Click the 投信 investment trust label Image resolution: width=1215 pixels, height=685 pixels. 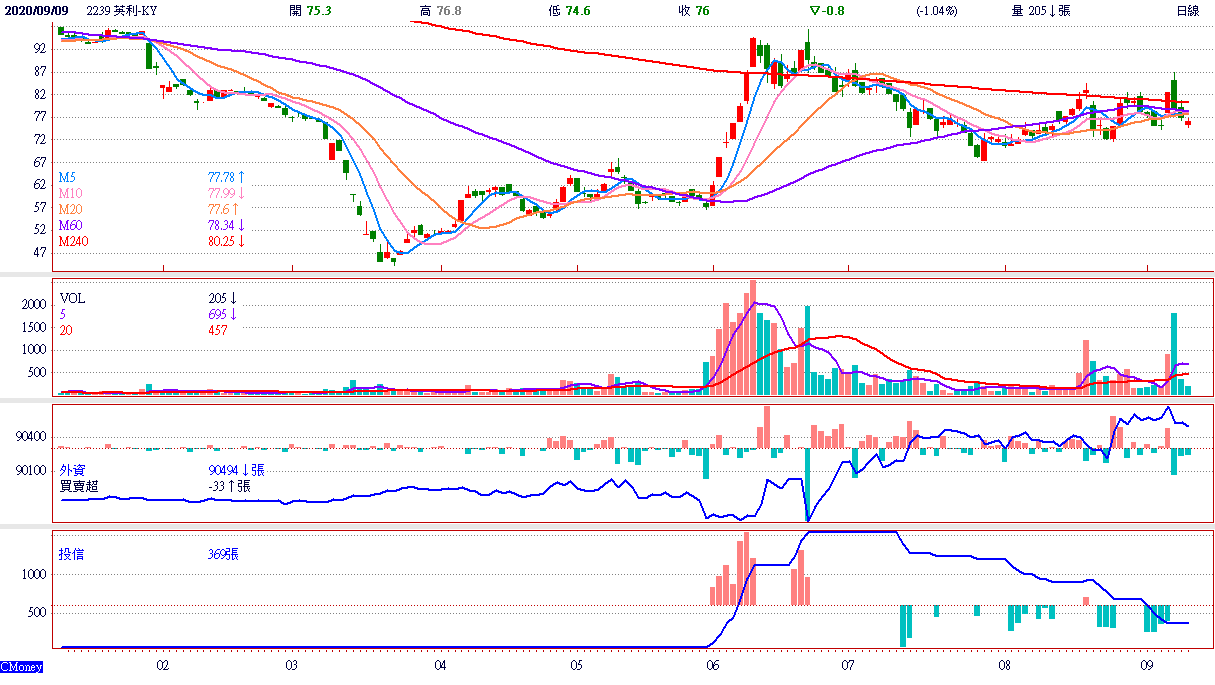tap(73, 554)
